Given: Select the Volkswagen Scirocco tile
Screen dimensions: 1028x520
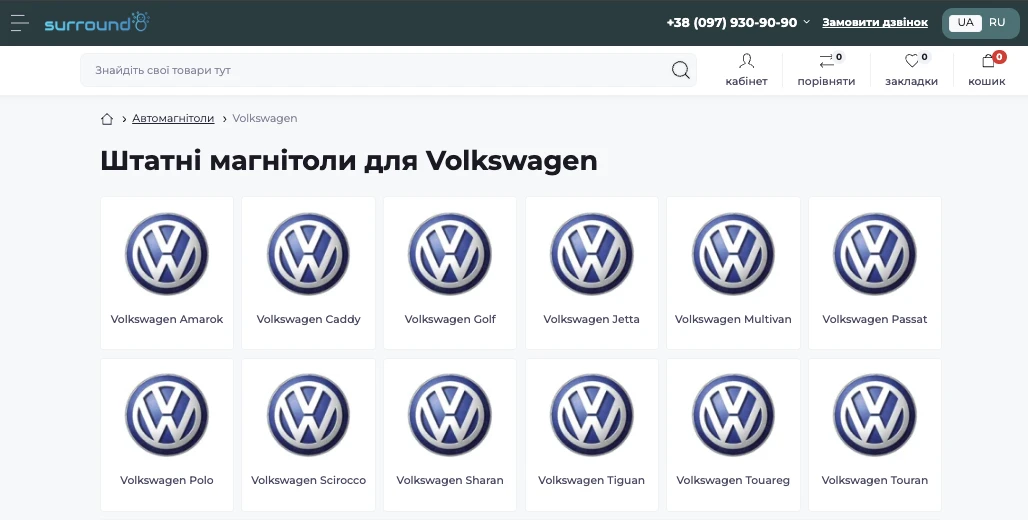Looking at the screenshot, I should coord(308,435).
